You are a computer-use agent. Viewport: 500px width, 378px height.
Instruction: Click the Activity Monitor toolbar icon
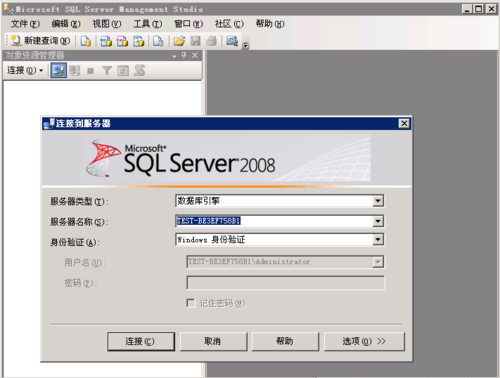click(x=232, y=41)
